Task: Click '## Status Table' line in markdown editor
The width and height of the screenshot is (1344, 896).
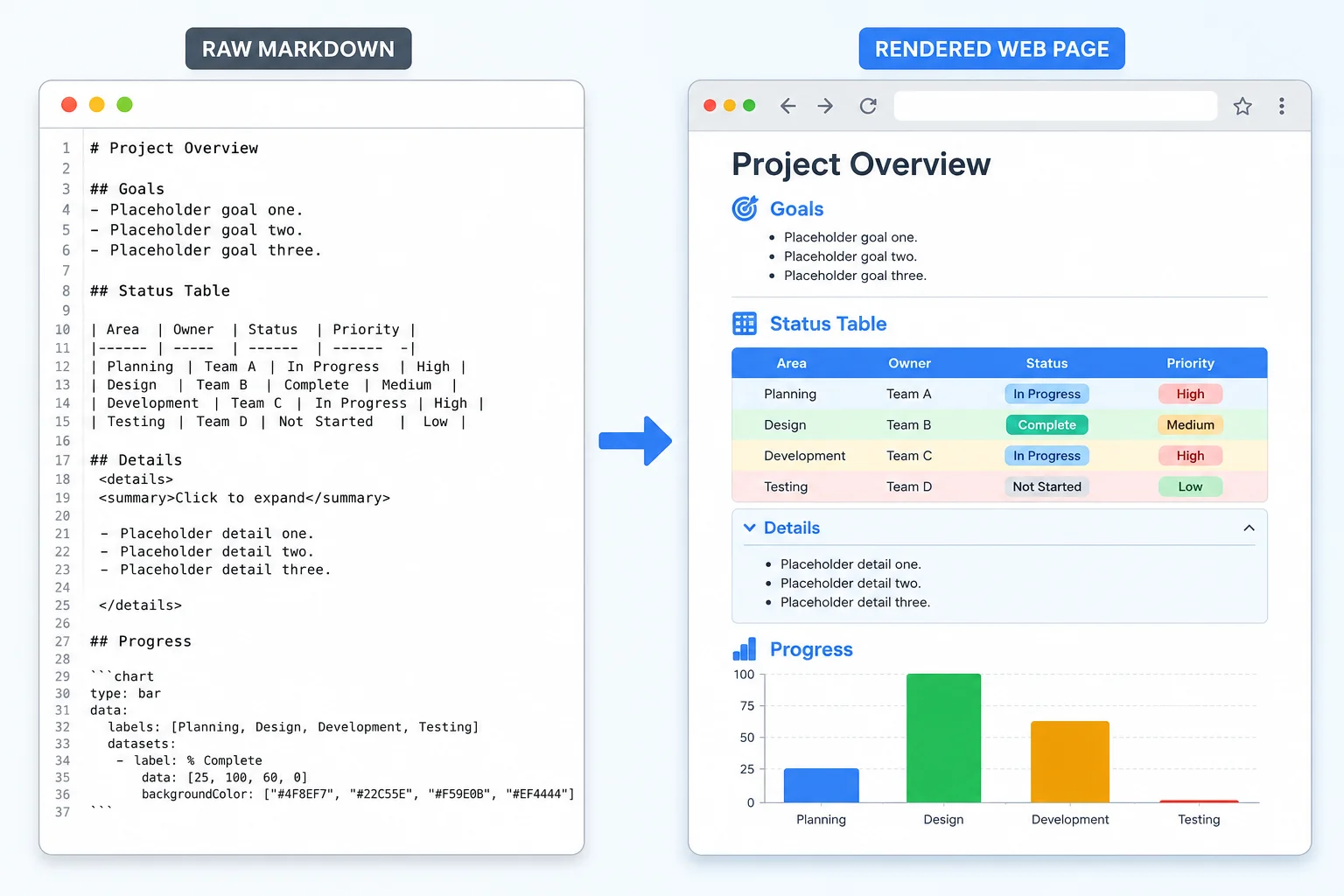Action: click(160, 290)
